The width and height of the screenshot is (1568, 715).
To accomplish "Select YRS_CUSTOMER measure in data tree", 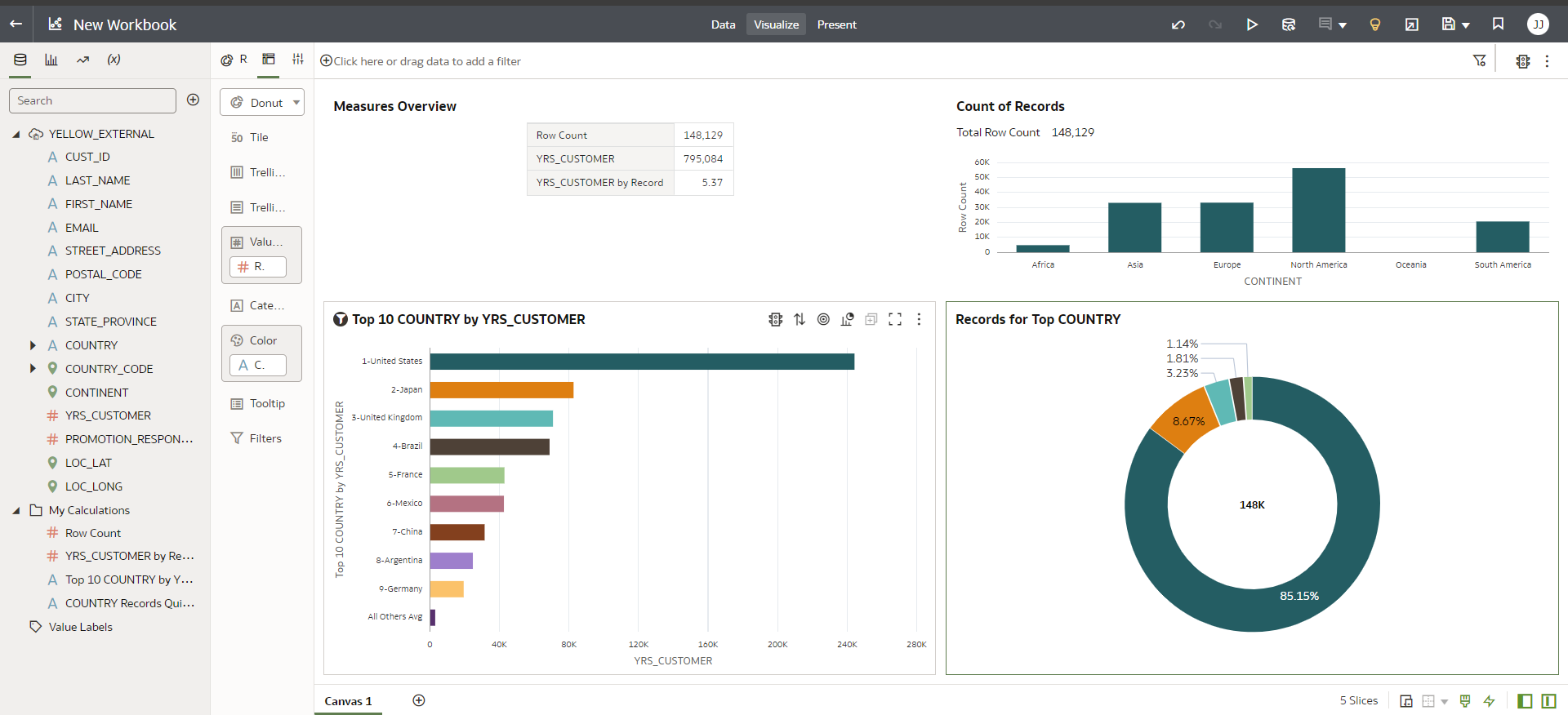I will pyautogui.click(x=108, y=415).
